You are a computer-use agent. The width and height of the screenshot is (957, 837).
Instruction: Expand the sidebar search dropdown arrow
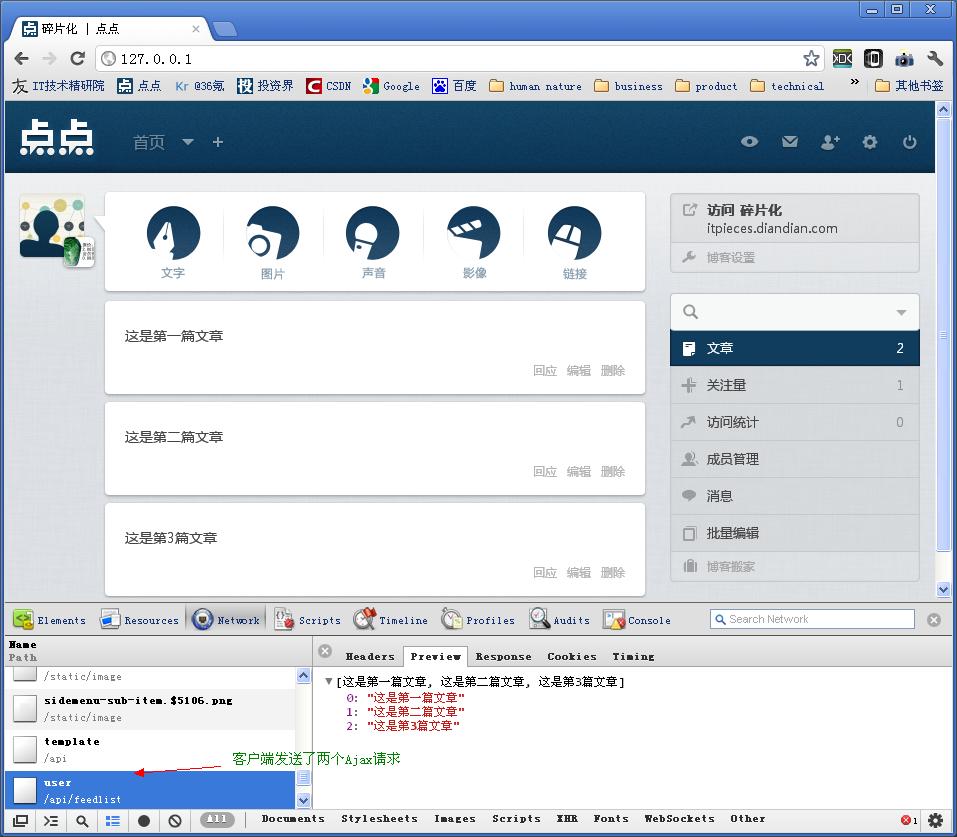(901, 312)
